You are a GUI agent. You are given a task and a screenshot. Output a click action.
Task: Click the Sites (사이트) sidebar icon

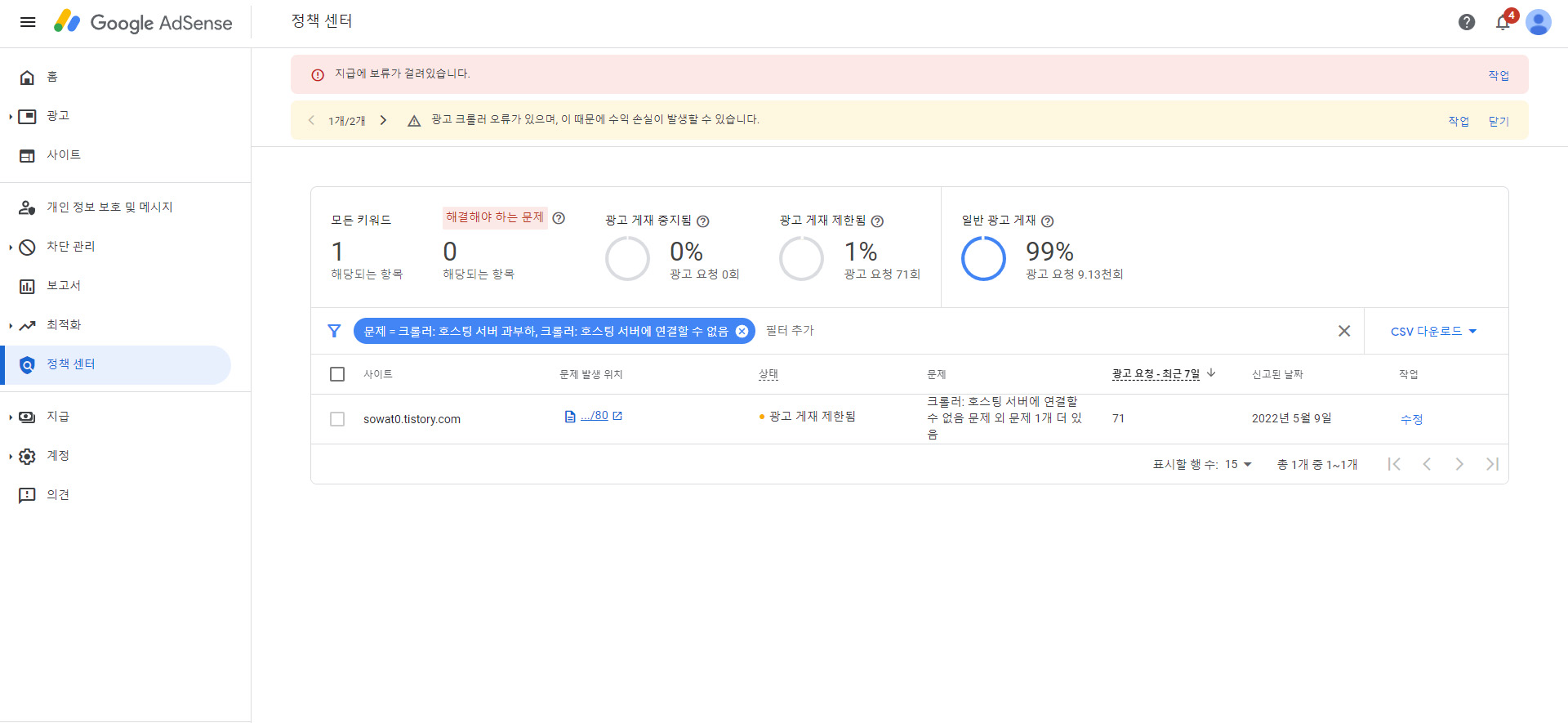(x=27, y=155)
